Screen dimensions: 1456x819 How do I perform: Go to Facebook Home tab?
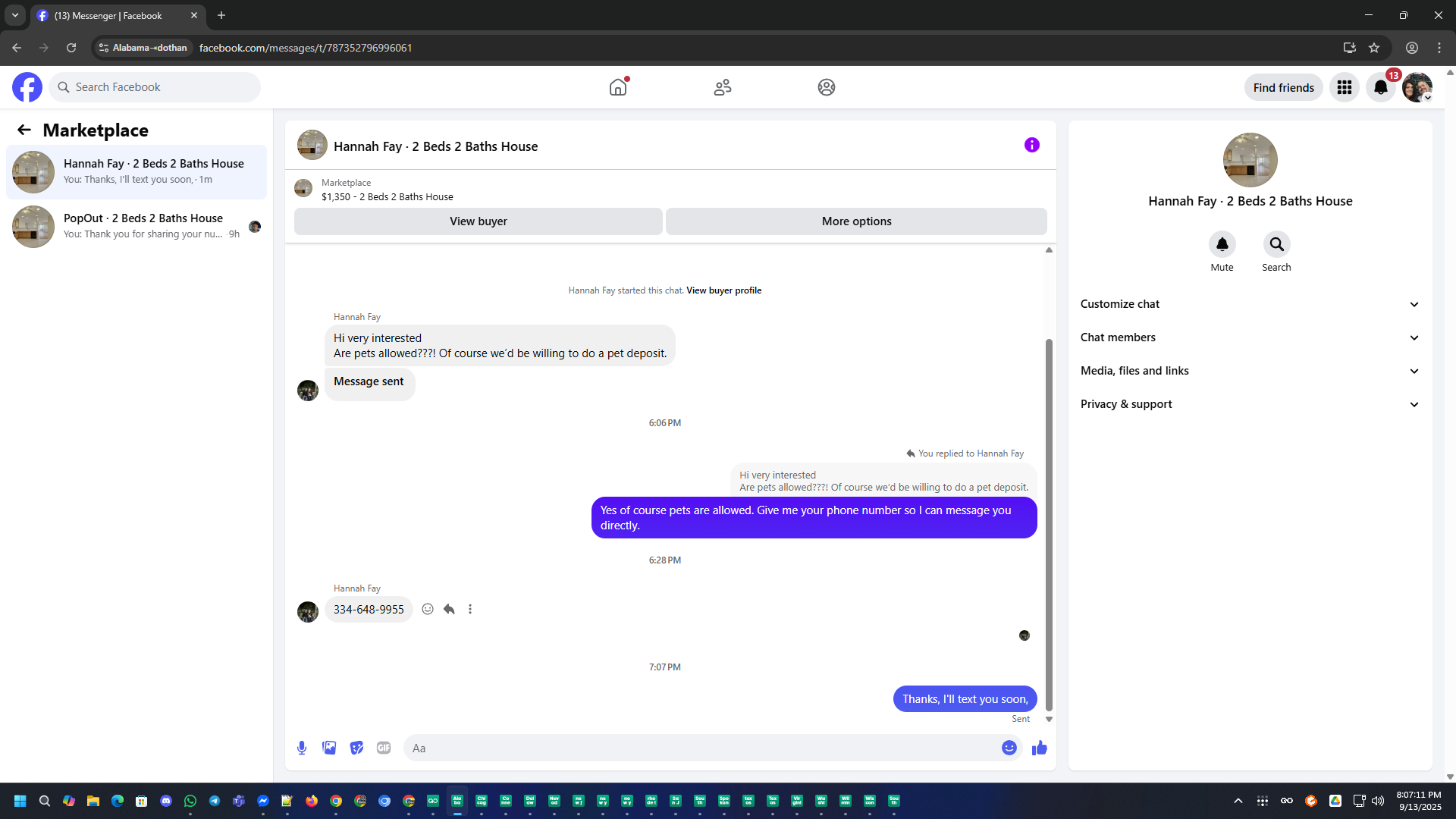click(618, 87)
